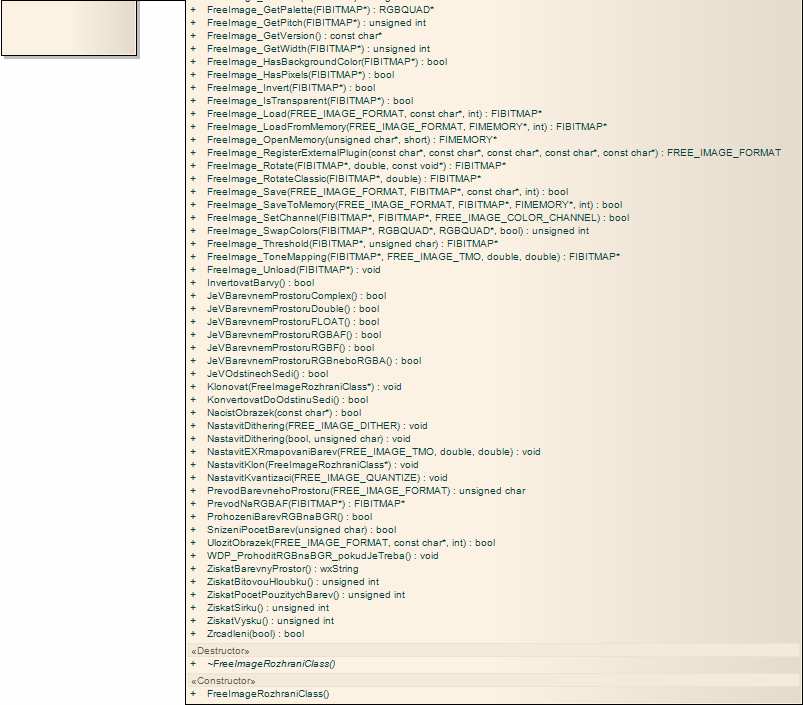
Task: Select NastavitDithering(FREE_IMAGE_DITHER) overload row
Action: (x=317, y=426)
